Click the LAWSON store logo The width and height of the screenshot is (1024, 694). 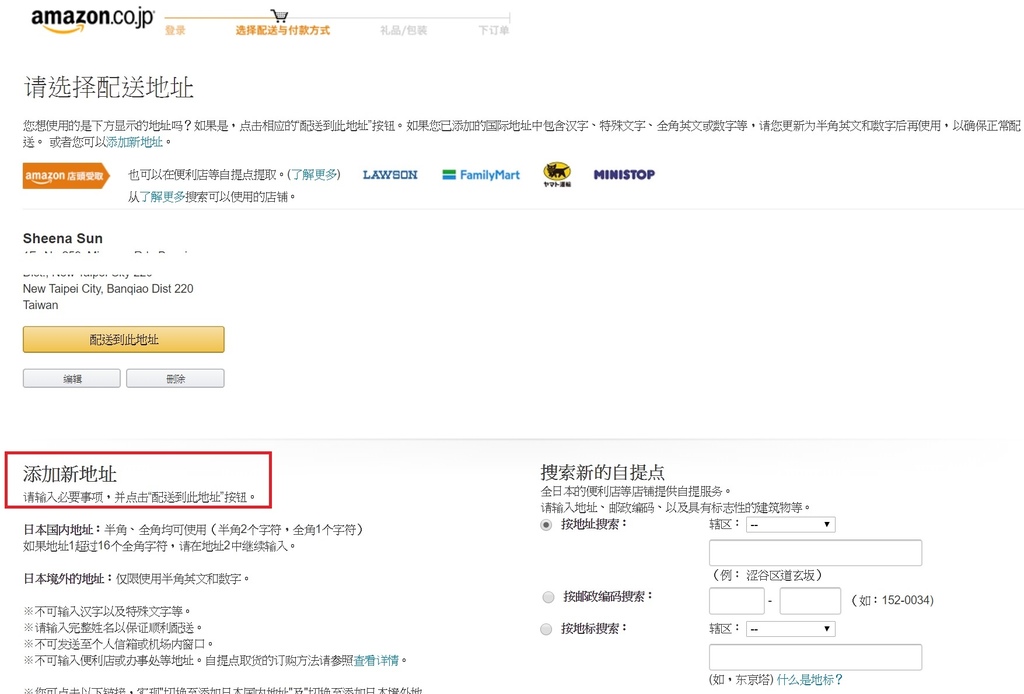click(x=390, y=175)
